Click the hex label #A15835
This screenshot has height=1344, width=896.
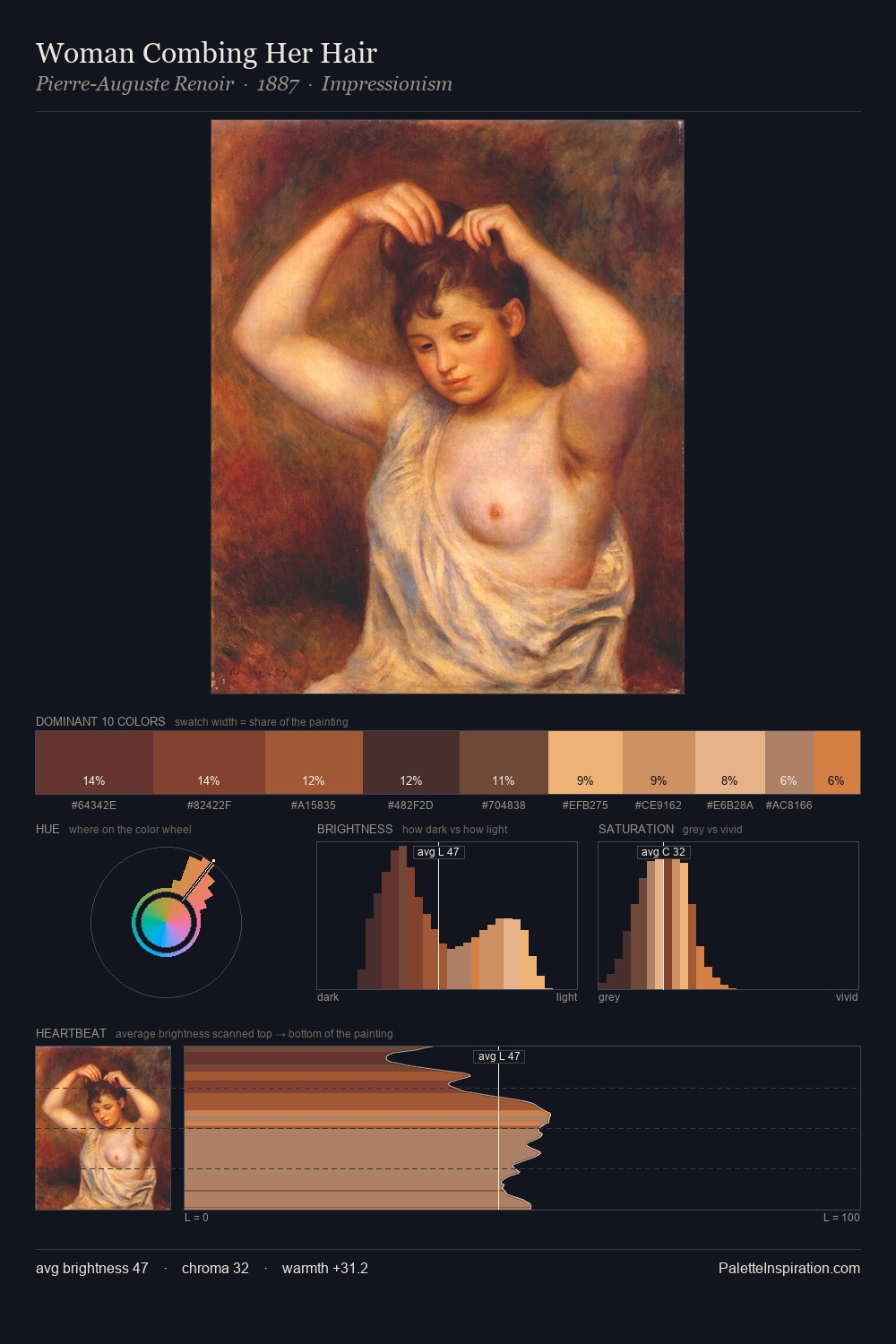click(314, 806)
